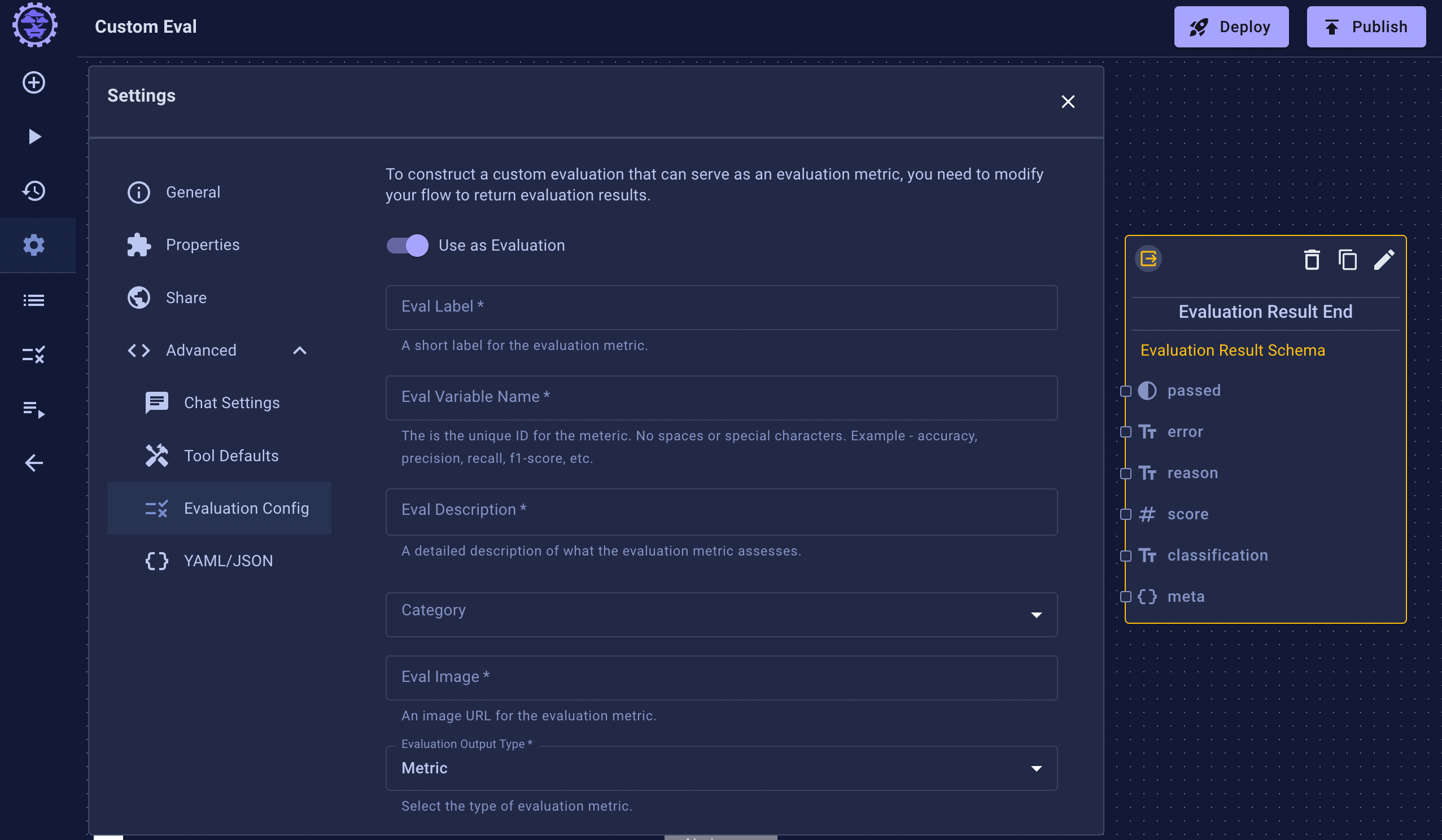The image size is (1442, 840).
Task: Click the classification input connector port
Action: pos(1125,556)
